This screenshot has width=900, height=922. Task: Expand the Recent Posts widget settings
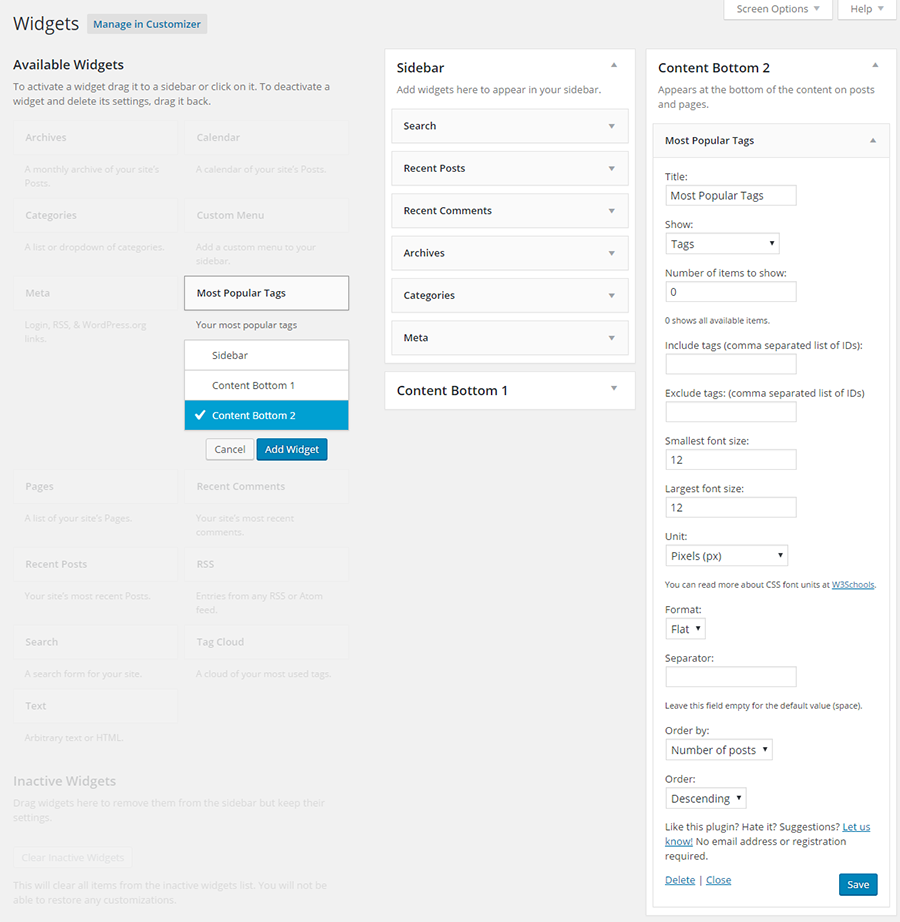[613, 168]
